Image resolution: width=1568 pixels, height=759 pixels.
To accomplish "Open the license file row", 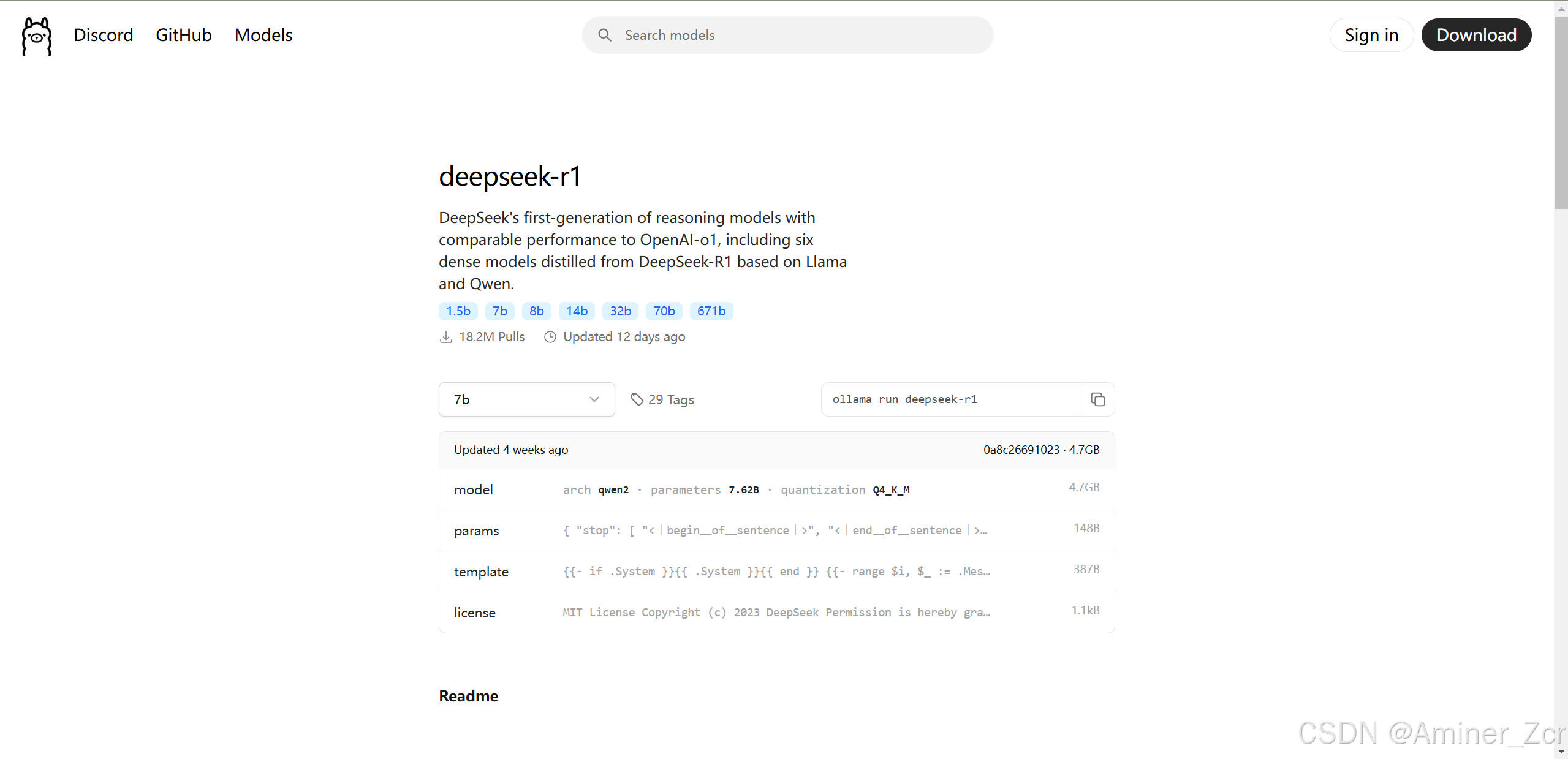I will point(776,613).
